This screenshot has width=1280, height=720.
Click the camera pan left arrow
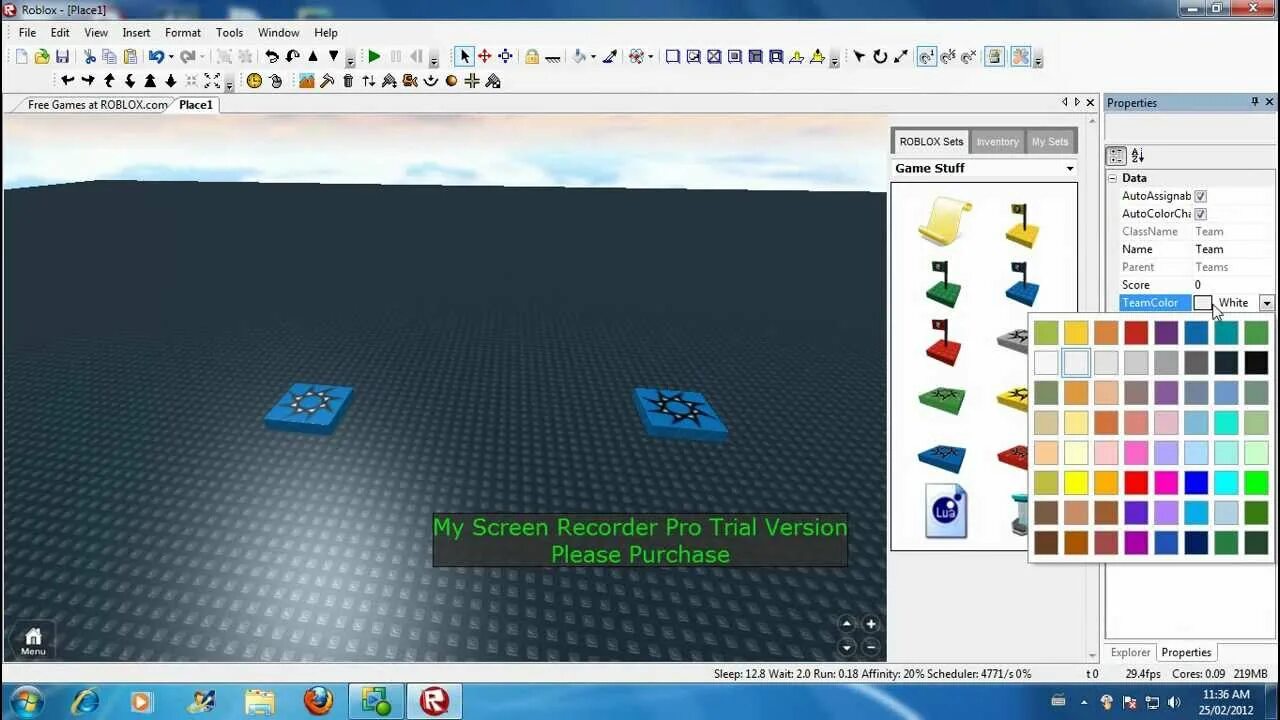pyautogui.click(x=67, y=81)
